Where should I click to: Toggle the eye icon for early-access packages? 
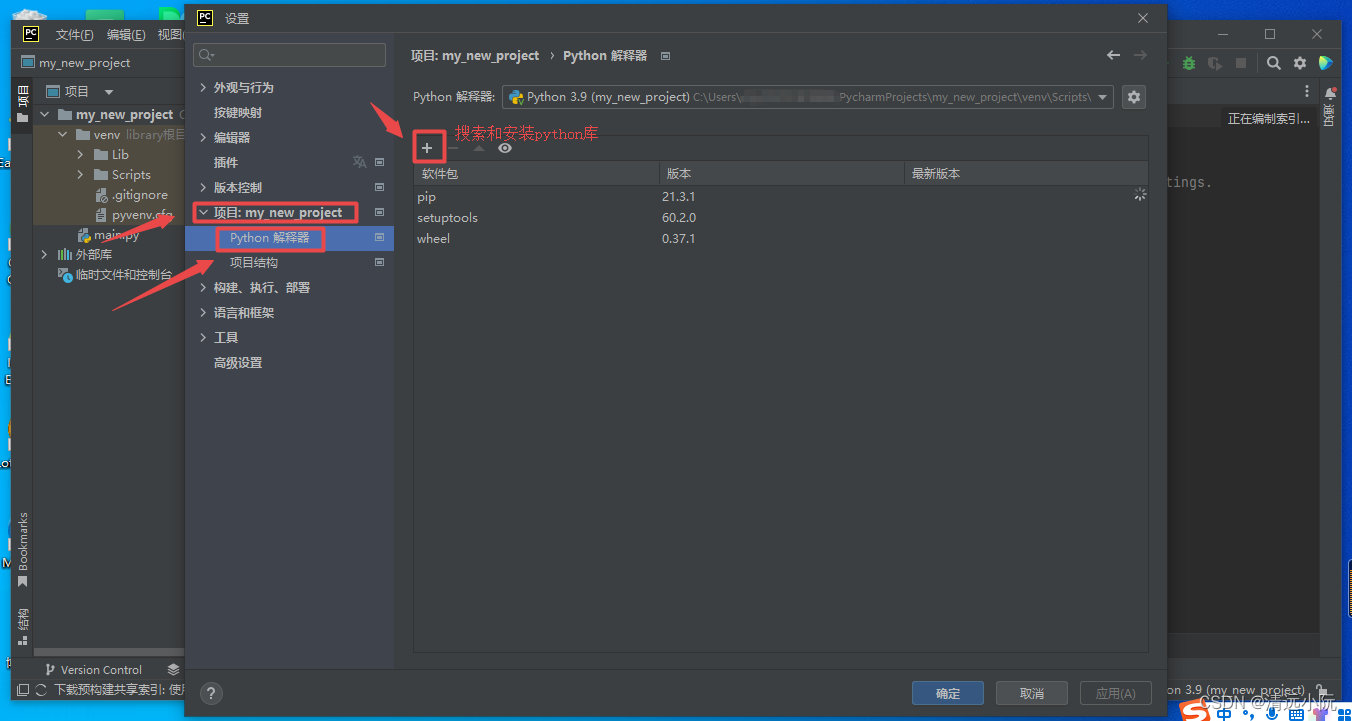pos(505,148)
